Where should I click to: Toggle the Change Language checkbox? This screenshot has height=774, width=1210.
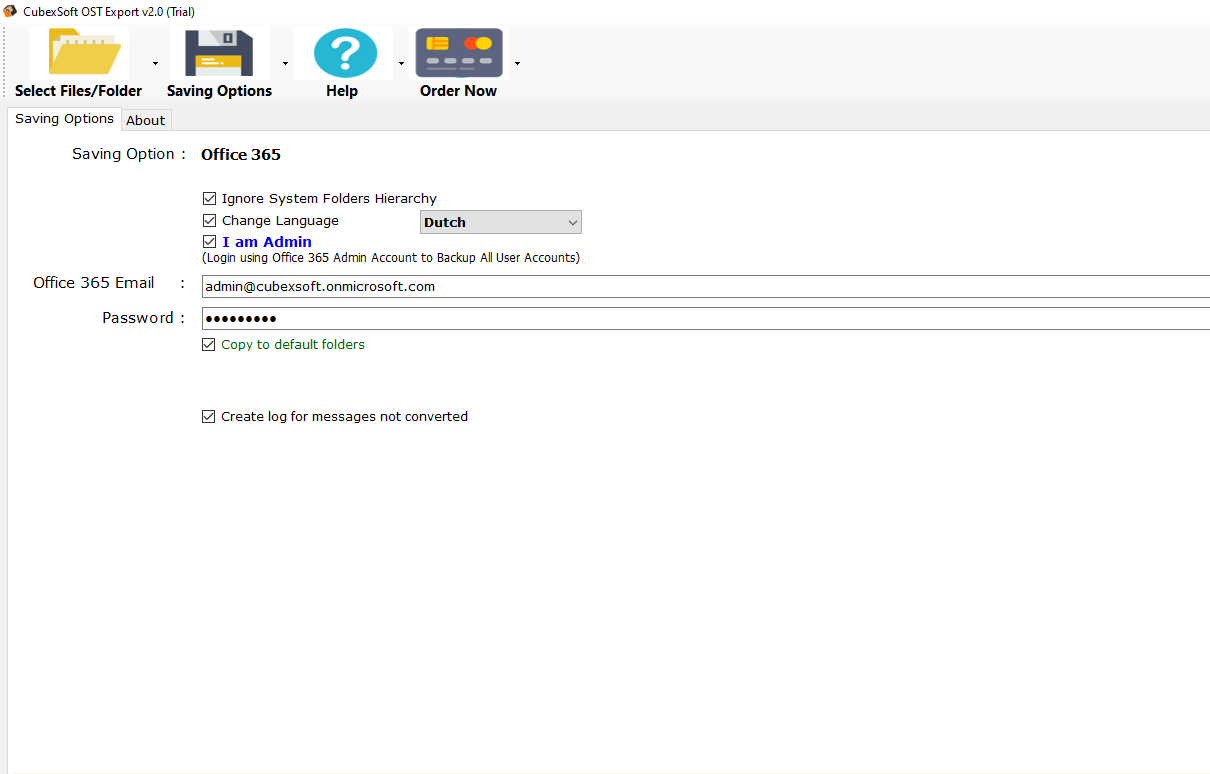pyautogui.click(x=209, y=221)
